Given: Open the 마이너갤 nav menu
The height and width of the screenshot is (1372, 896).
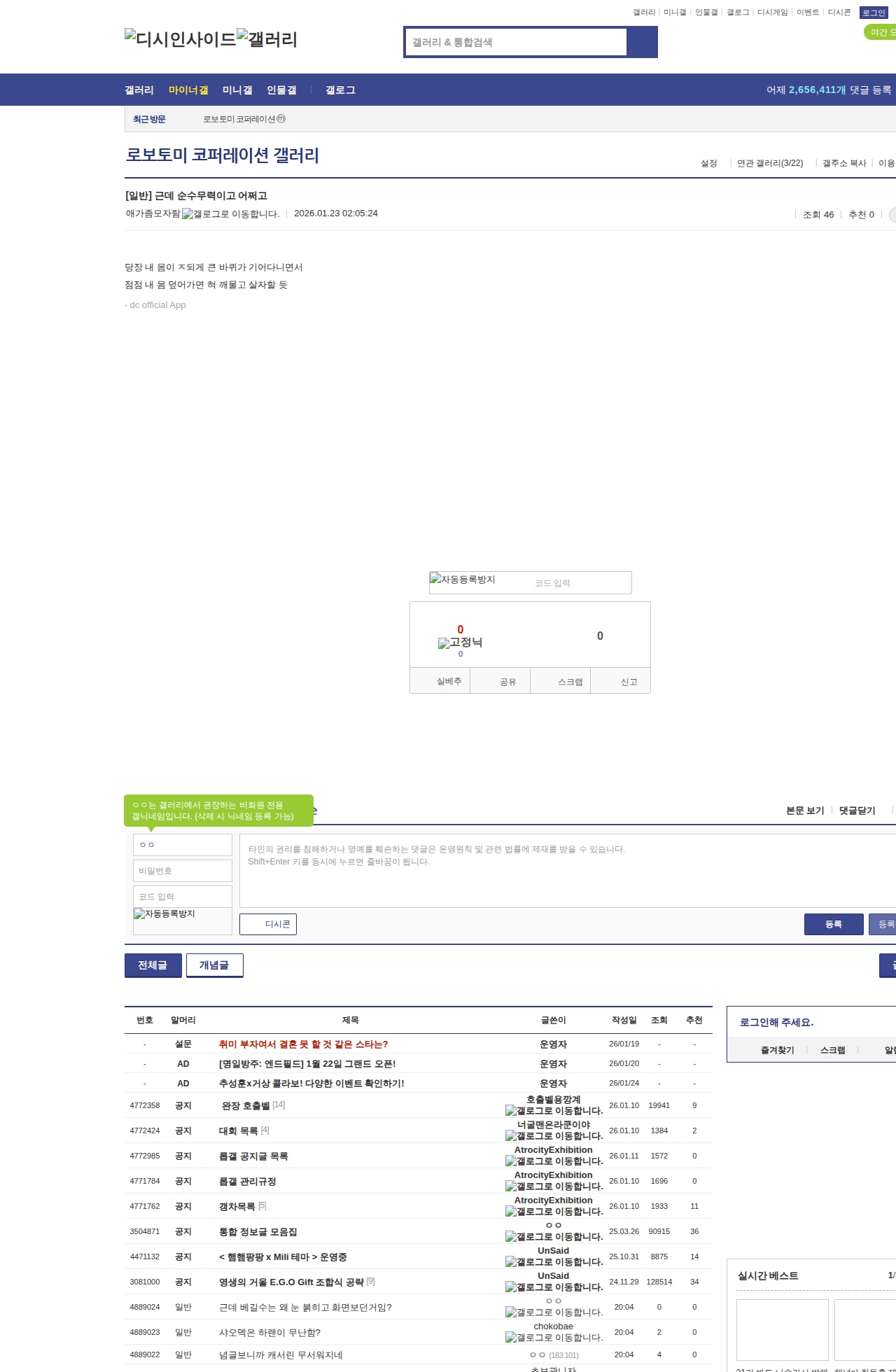Looking at the screenshot, I should [188, 90].
